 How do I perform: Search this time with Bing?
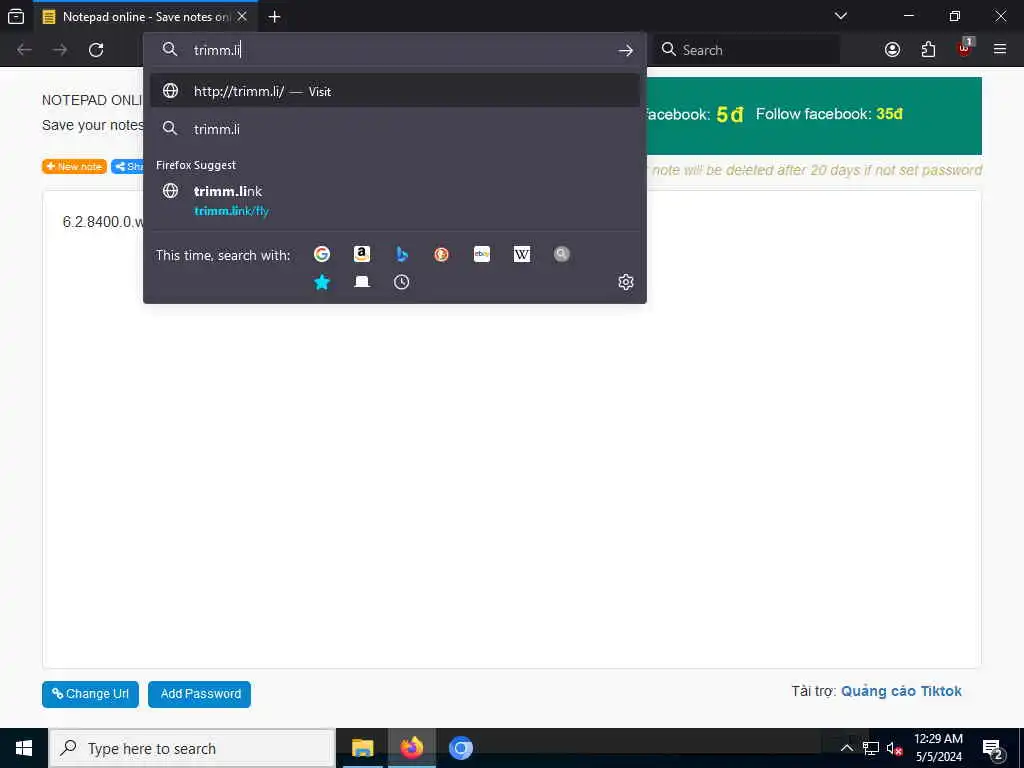coord(402,254)
